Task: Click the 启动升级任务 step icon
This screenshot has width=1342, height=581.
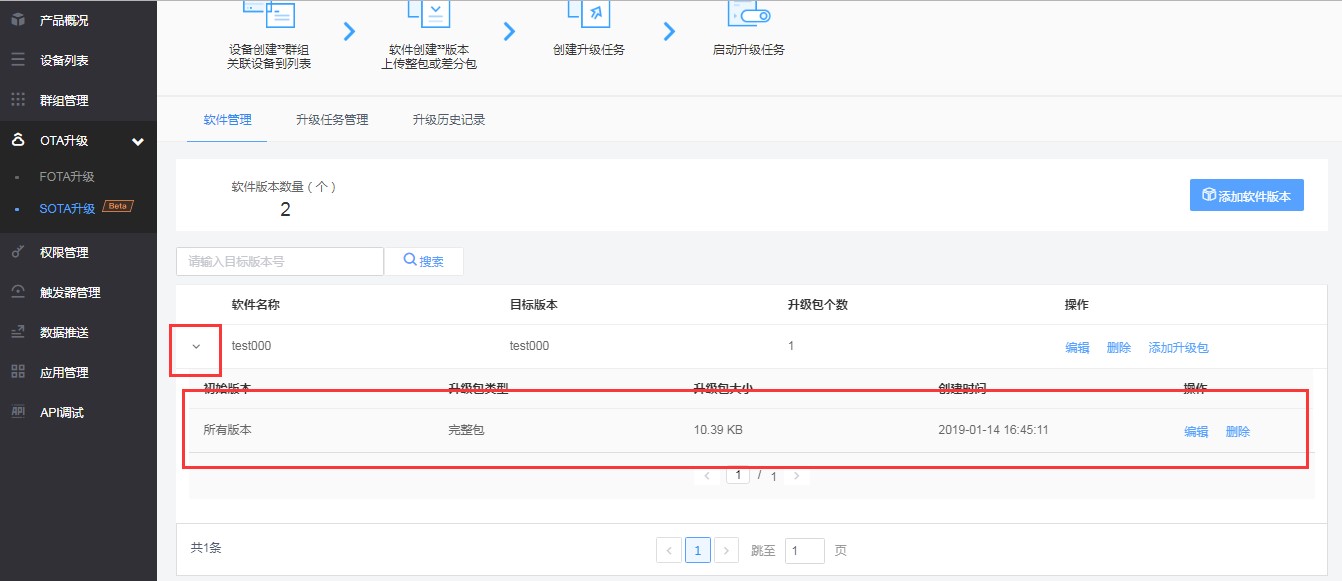Action: pos(749,12)
